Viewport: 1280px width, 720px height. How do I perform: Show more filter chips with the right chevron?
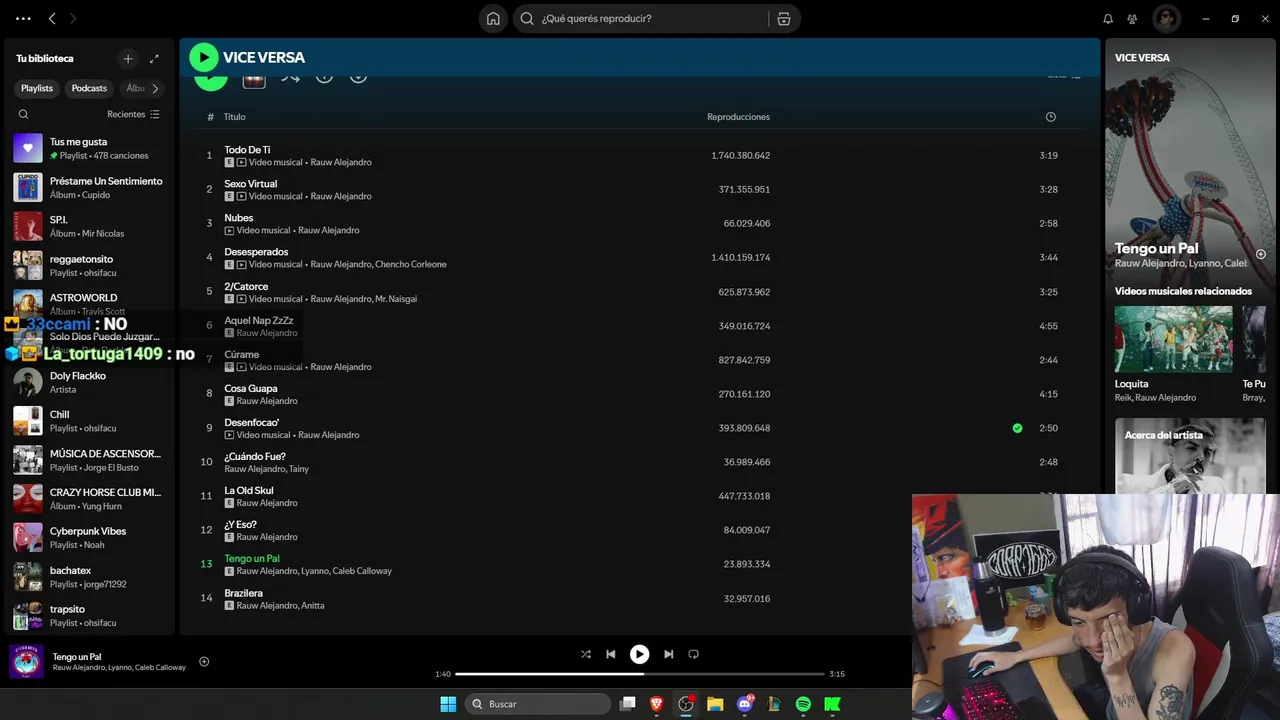[155, 88]
